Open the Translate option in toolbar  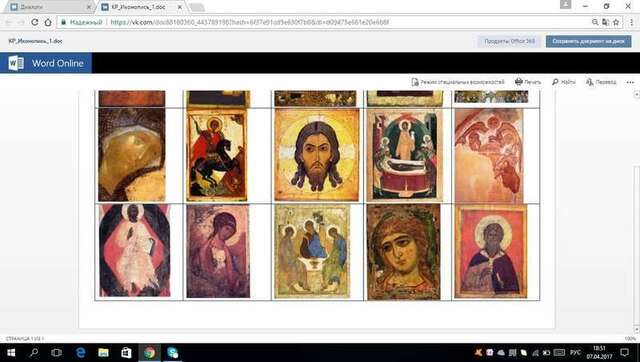click(601, 82)
